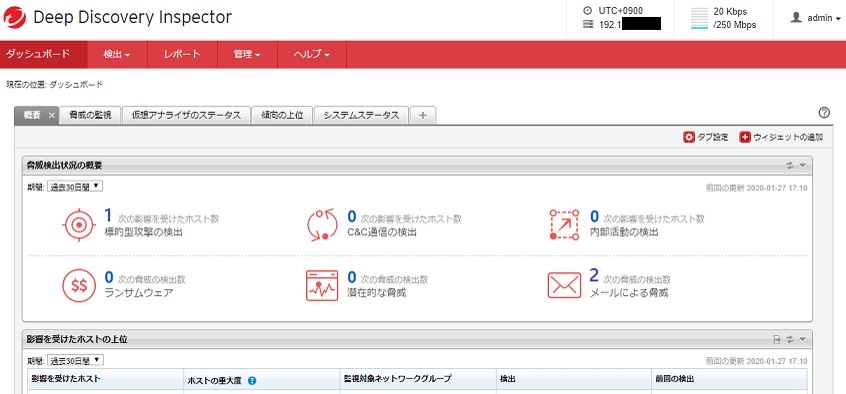
Task: Click the 内部活動の検出 label
Action: click(x=624, y=233)
